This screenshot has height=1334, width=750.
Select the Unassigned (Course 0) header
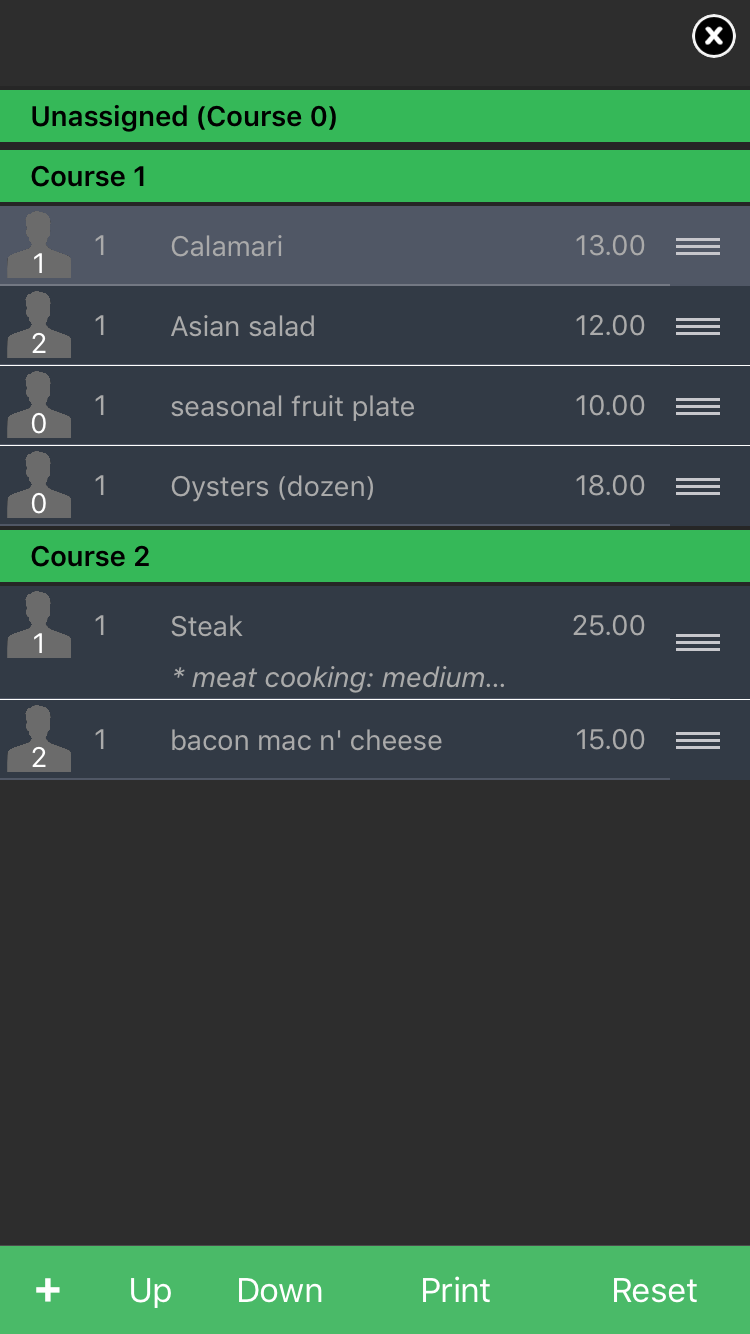[x=375, y=117]
